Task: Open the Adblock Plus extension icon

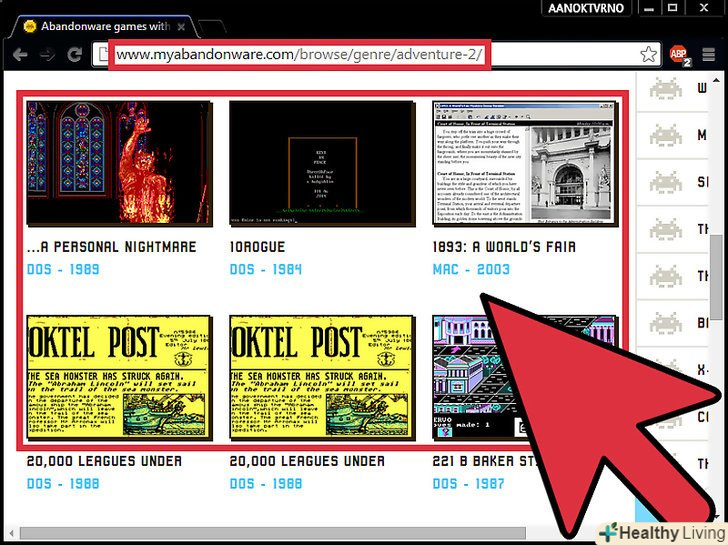Action: click(679, 55)
